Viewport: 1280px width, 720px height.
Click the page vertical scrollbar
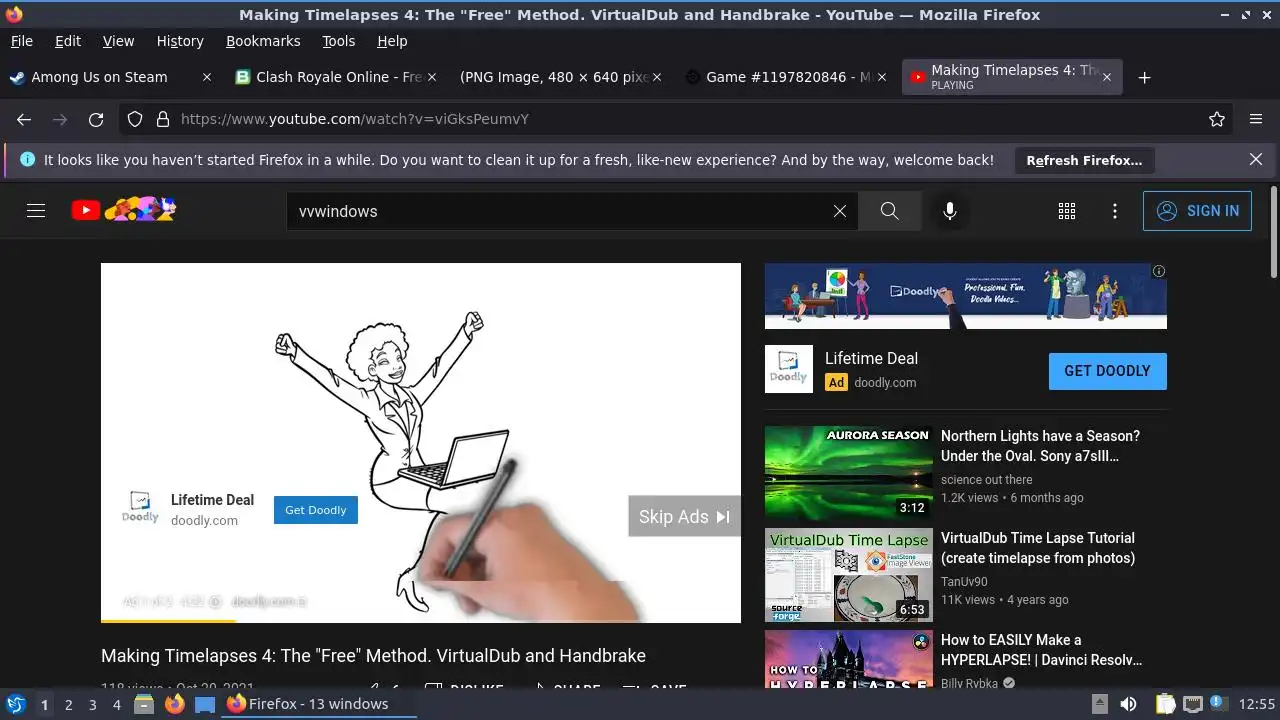(1273, 232)
